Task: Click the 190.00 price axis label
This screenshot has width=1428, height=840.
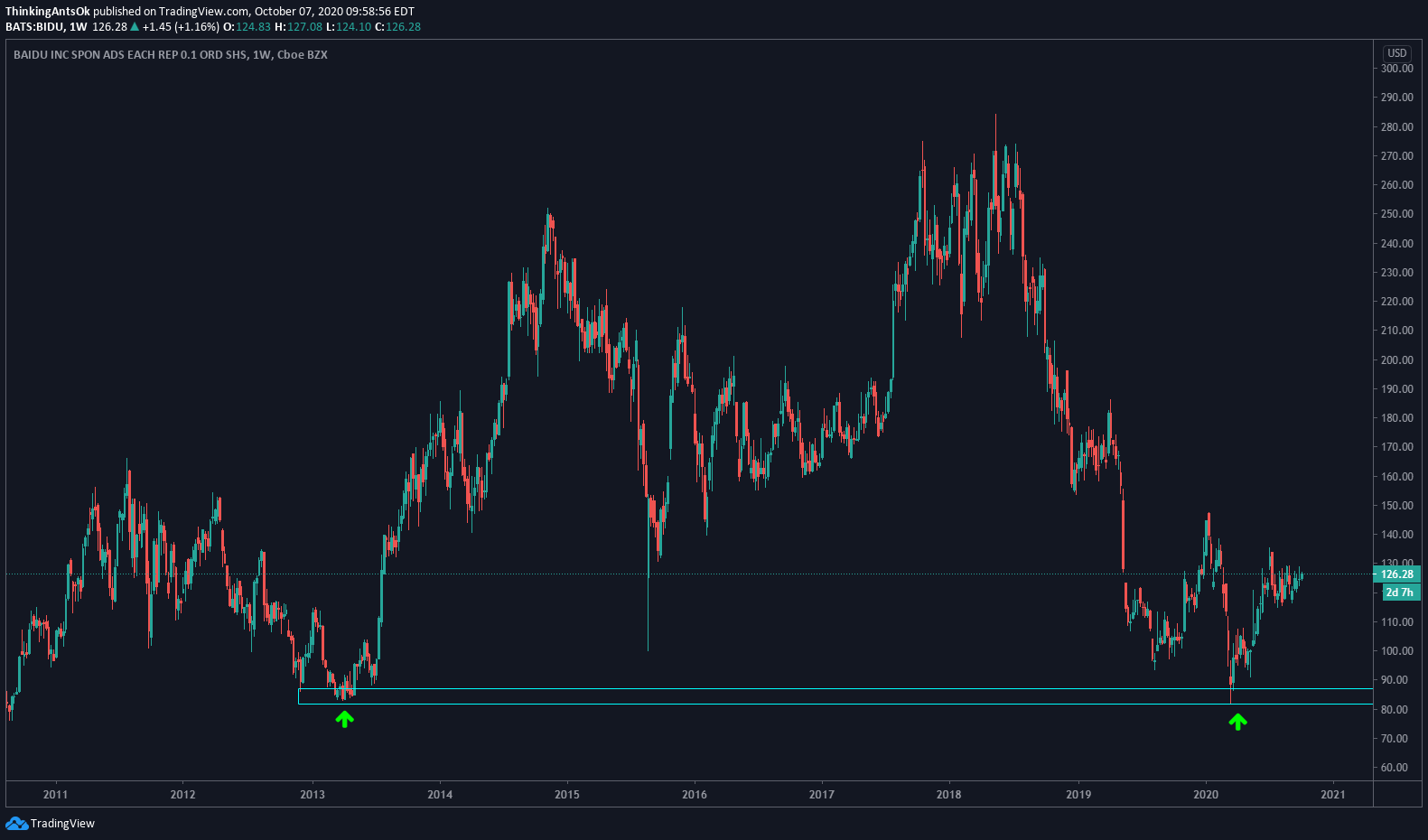Action: click(x=1397, y=389)
